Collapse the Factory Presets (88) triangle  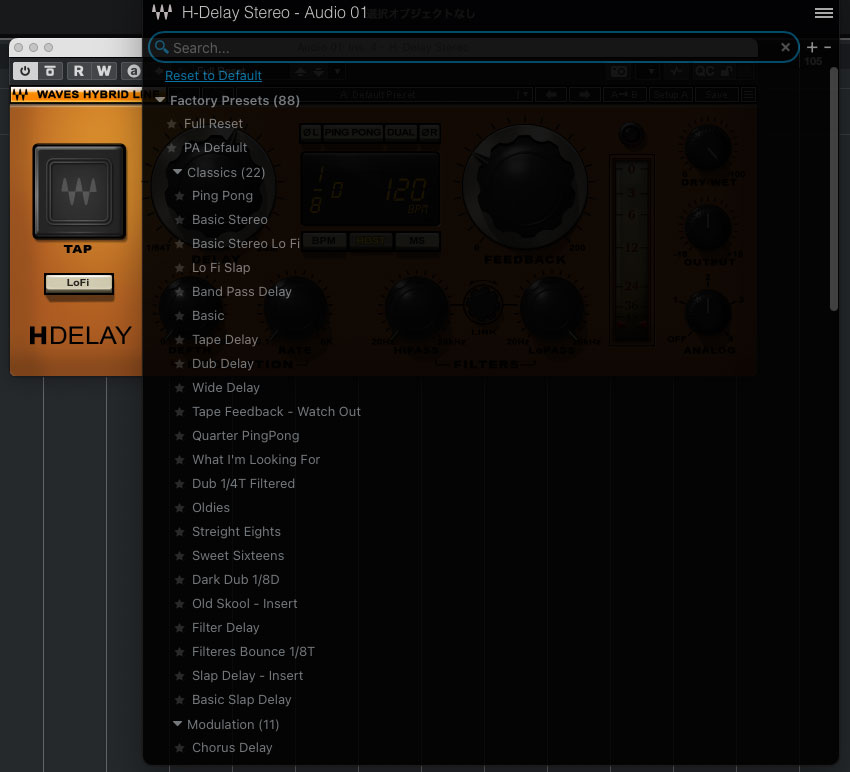point(160,100)
